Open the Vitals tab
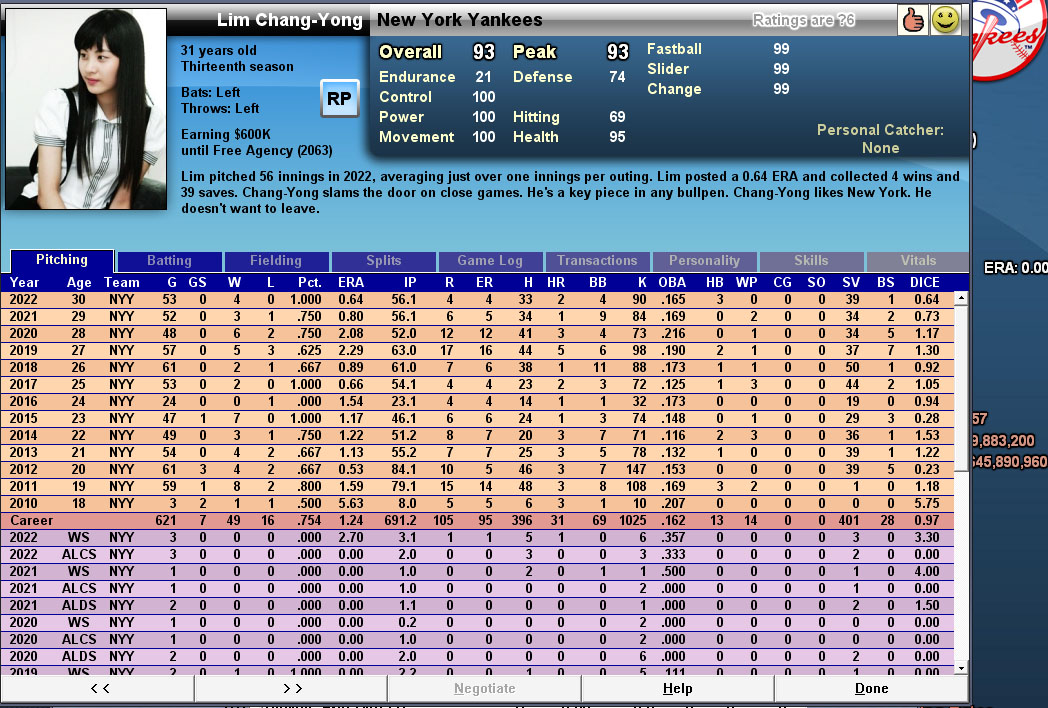Image resolution: width=1048 pixels, height=708 pixels. pos(918,261)
